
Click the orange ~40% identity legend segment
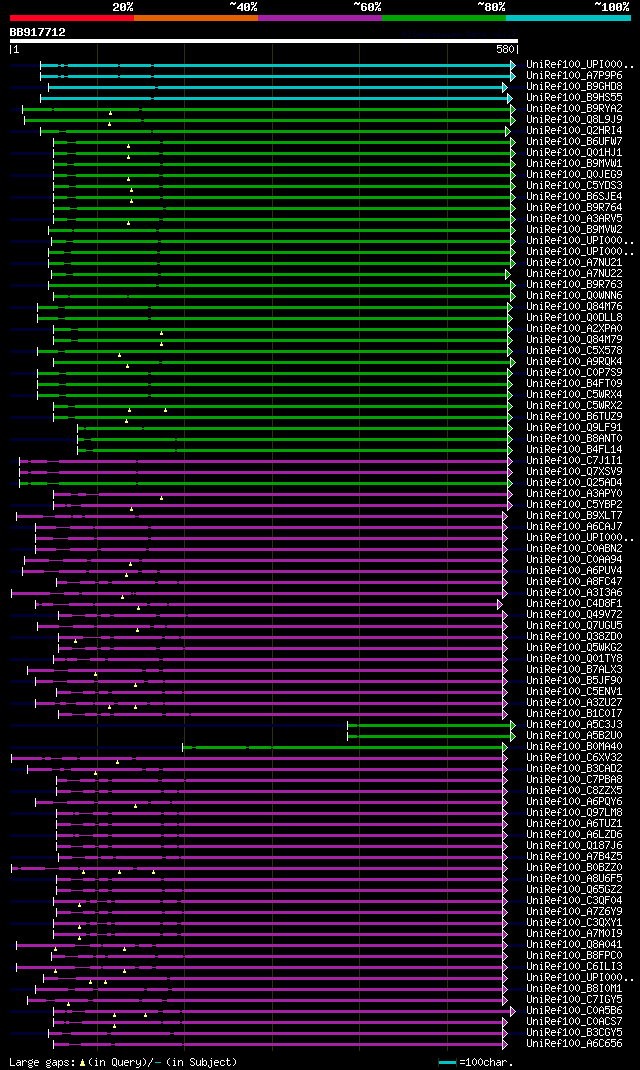tap(196, 17)
